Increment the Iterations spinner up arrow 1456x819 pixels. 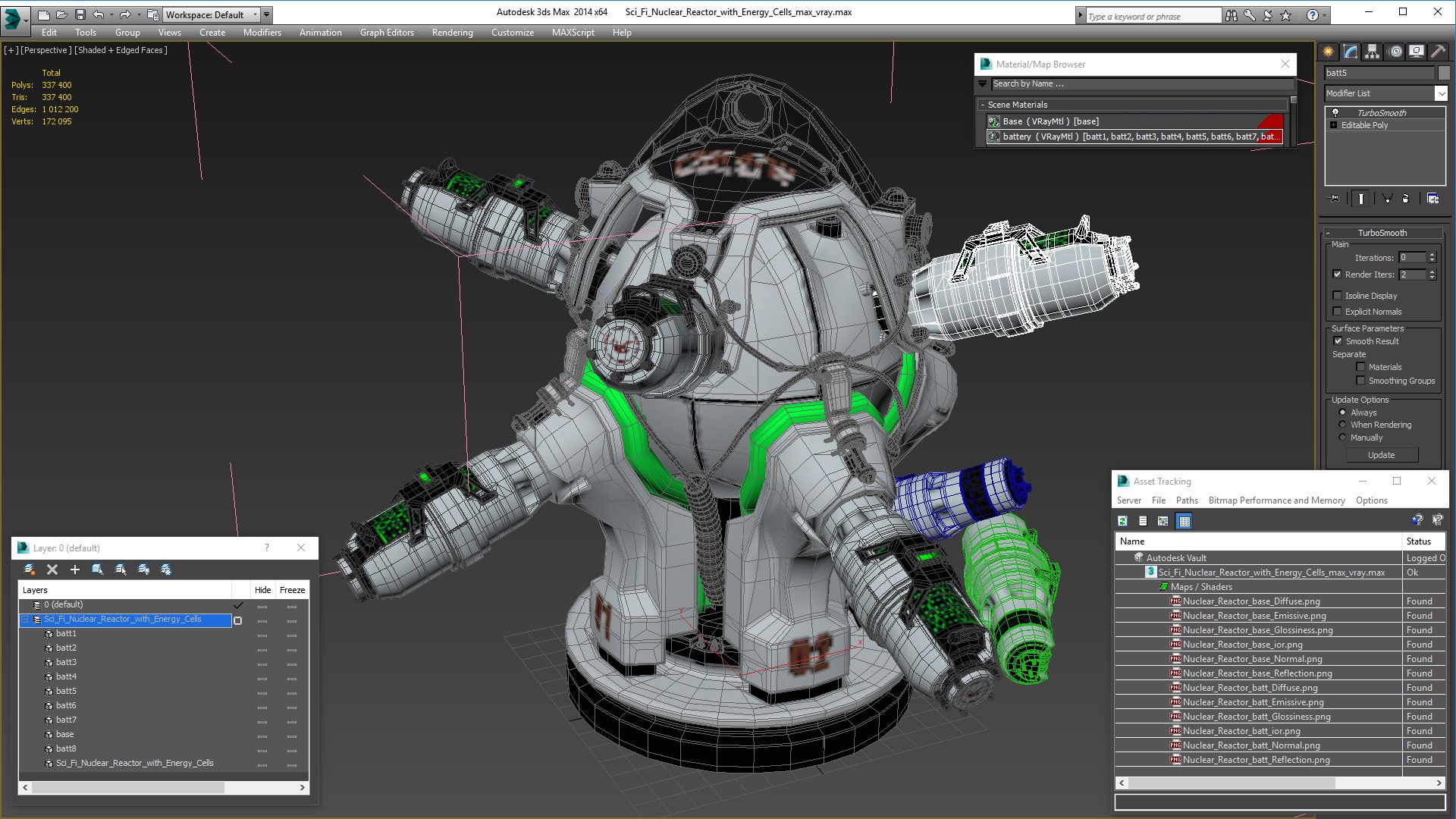click(1432, 255)
